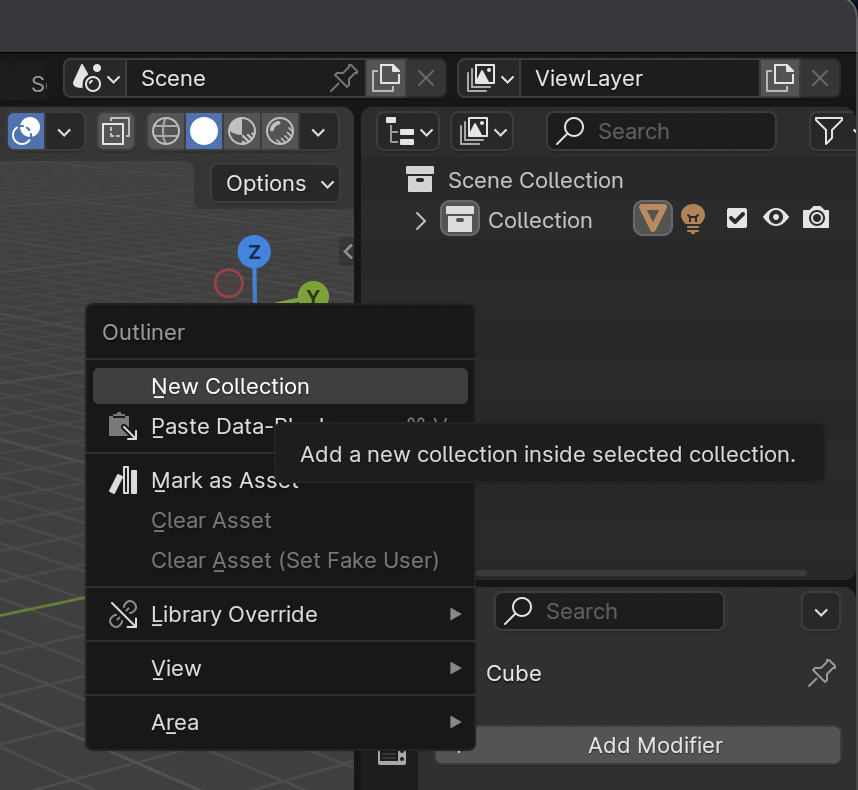Screen dimensions: 858x790
Task: Open Library Override submenu
Action: pyautogui.click(x=280, y=614)
